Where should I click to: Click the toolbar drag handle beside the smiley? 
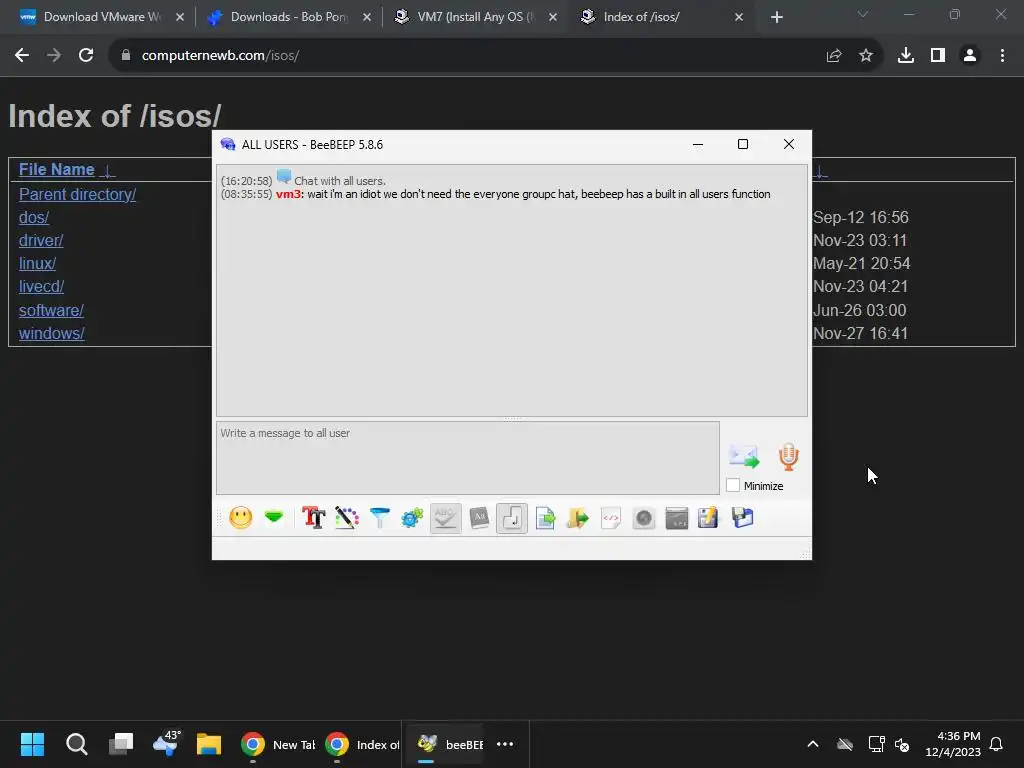(219, 518)
